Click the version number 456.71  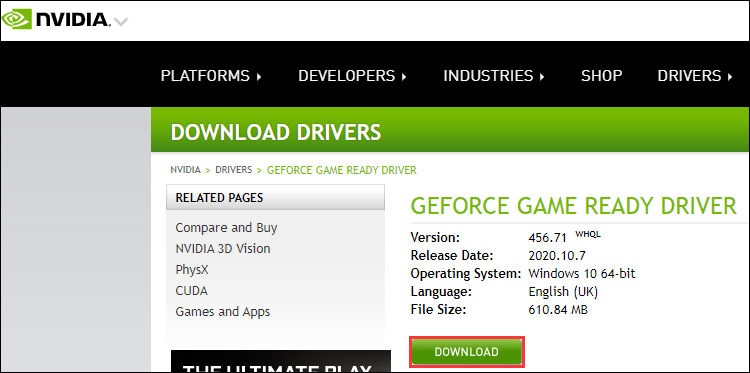coord(547,238)
